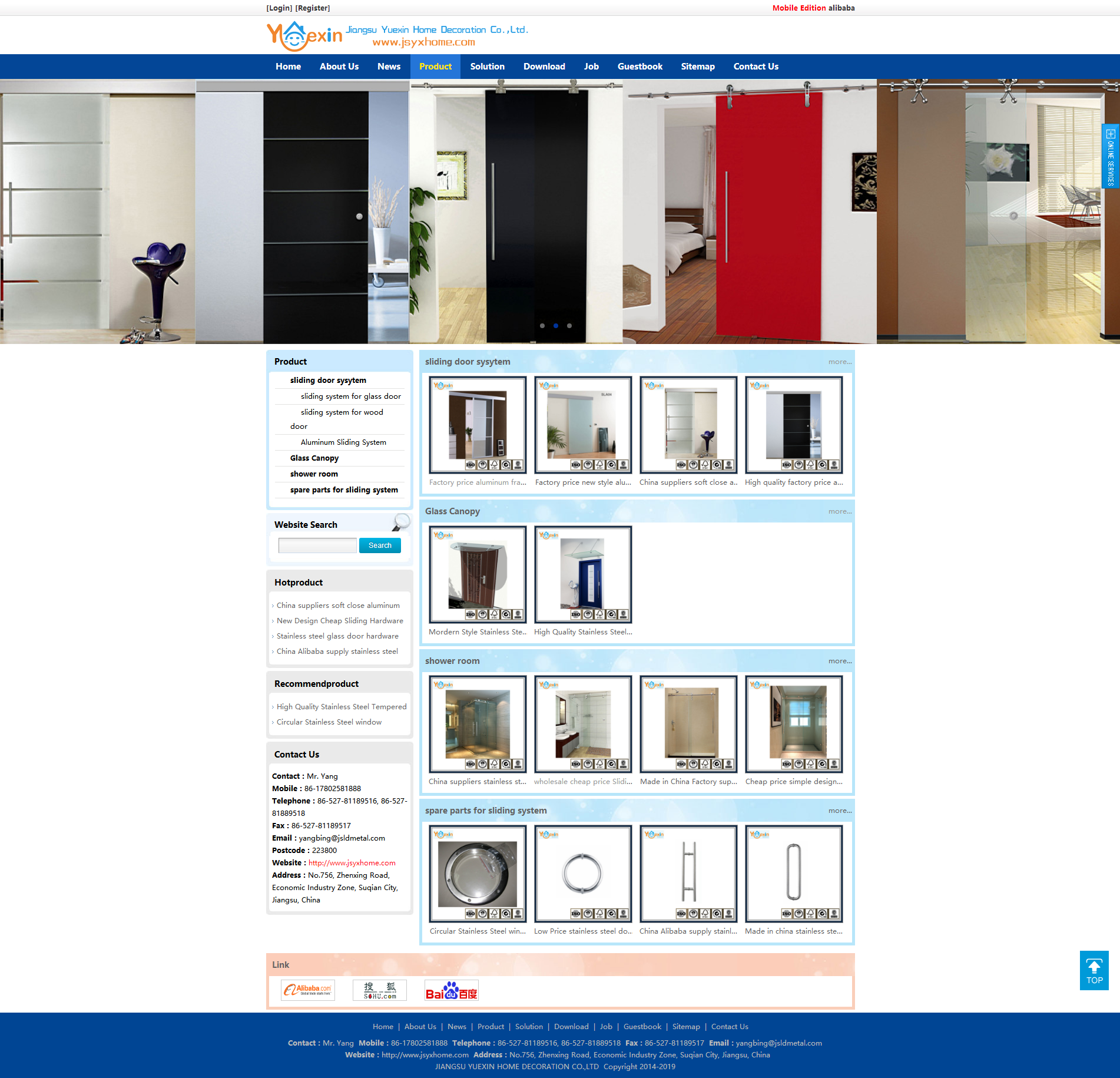Click the magnifier icon beside Website Search
This screenshot has height=1078, width=1120.
(401, 522)
